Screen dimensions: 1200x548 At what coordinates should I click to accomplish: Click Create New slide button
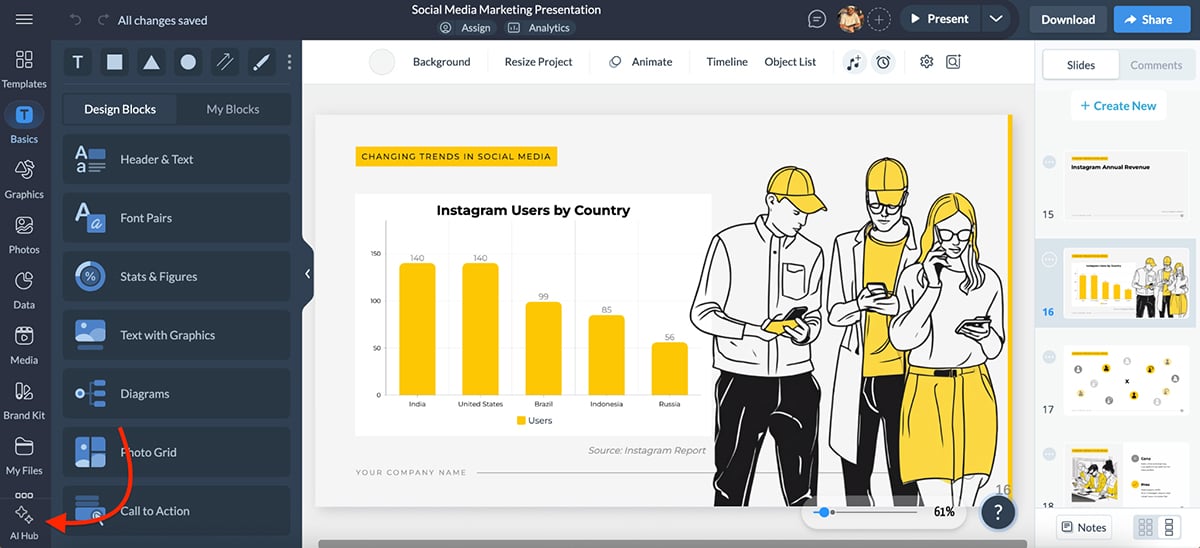tap(1117, 106)
